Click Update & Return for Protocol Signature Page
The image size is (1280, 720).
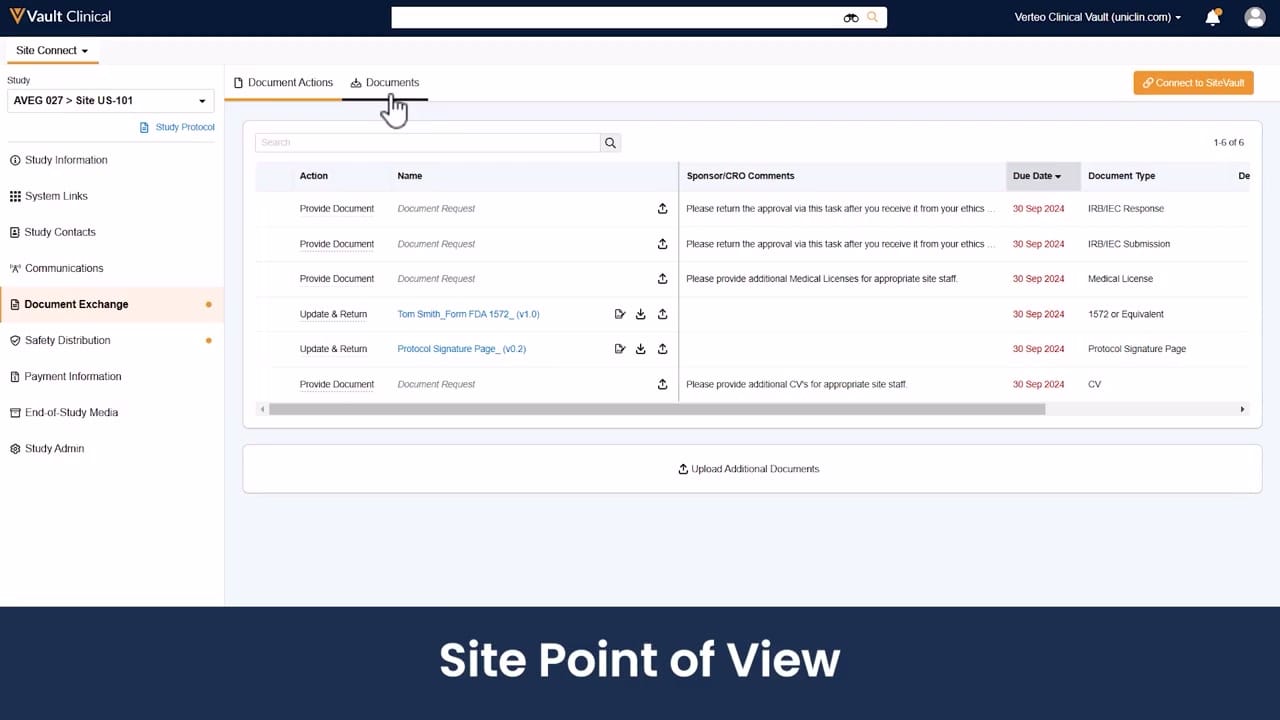333,349
